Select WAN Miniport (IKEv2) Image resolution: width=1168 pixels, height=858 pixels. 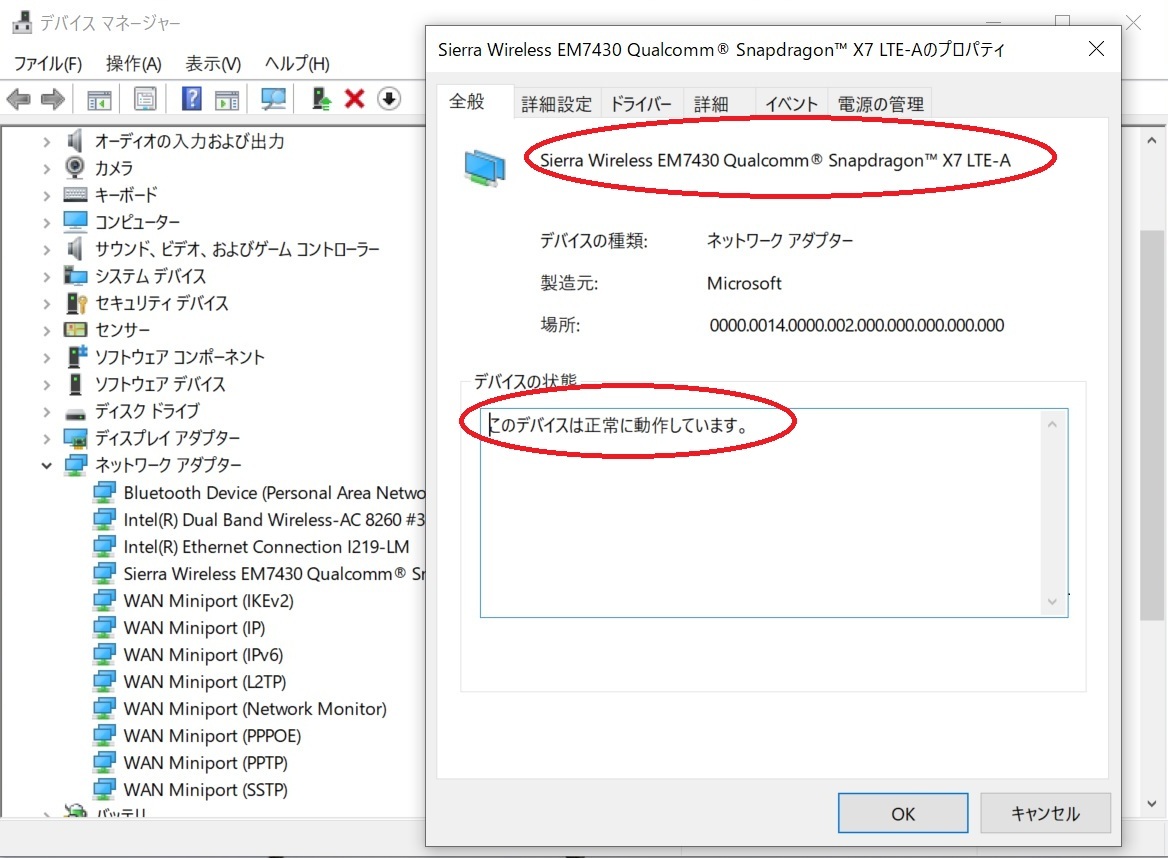tap(194, 601)
